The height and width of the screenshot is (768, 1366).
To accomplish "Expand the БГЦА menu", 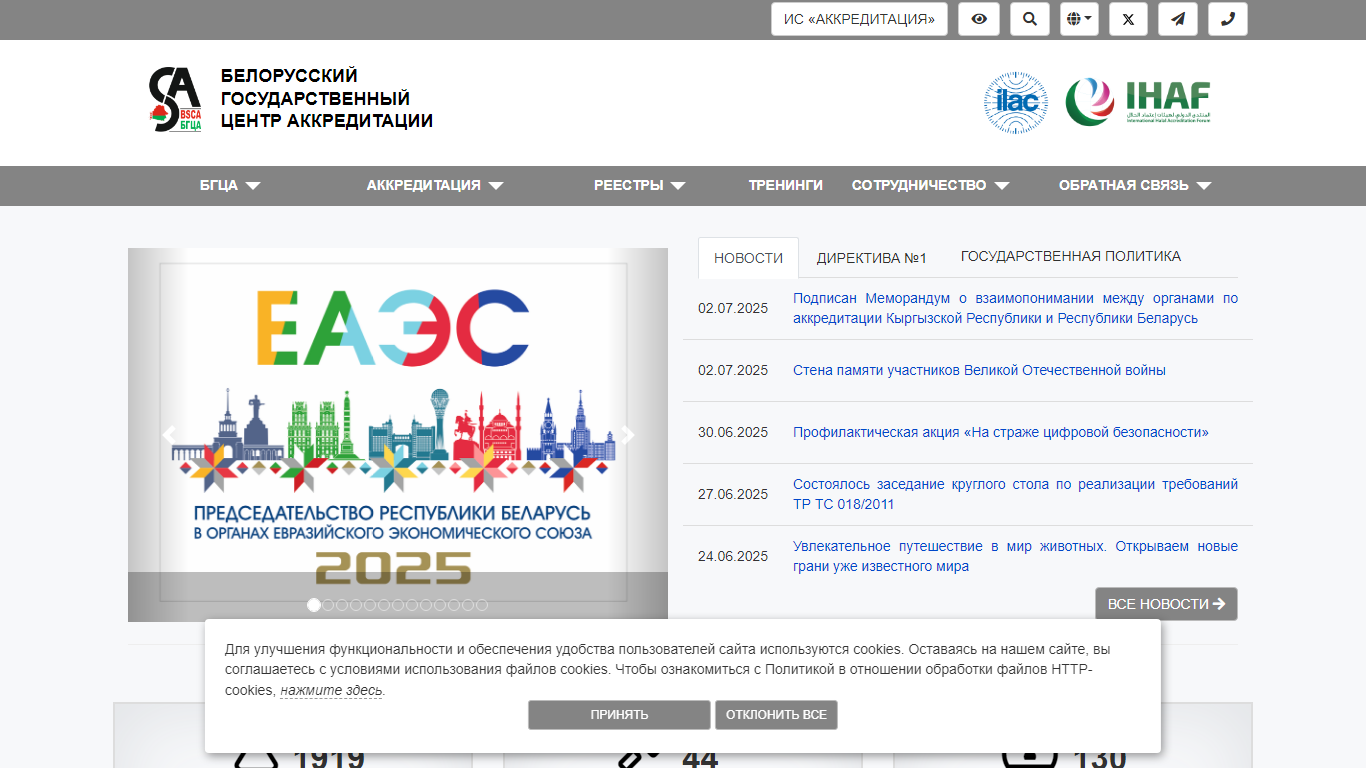I will 230,185.
